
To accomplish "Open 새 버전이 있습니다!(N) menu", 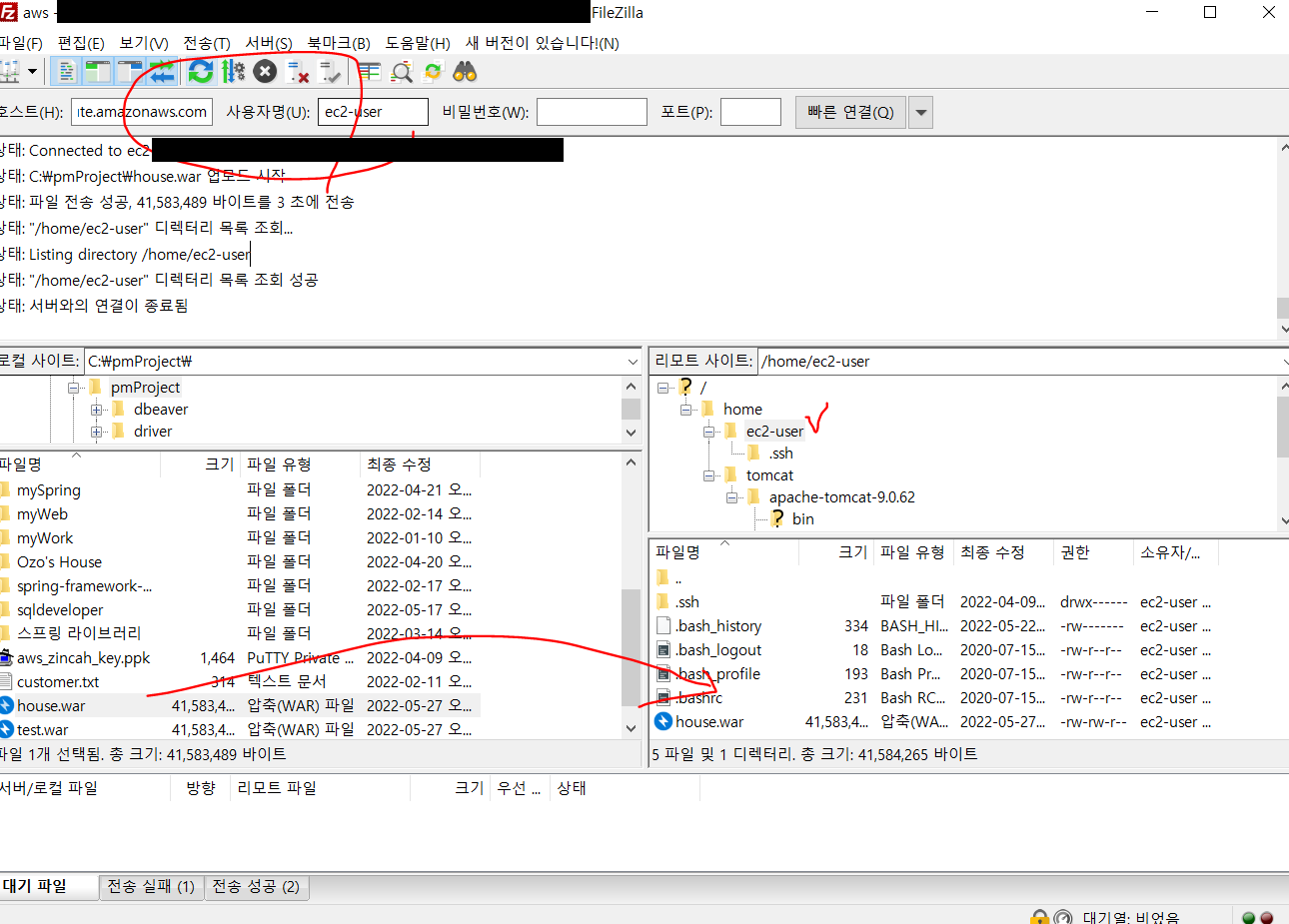I will tap(543, 43).
